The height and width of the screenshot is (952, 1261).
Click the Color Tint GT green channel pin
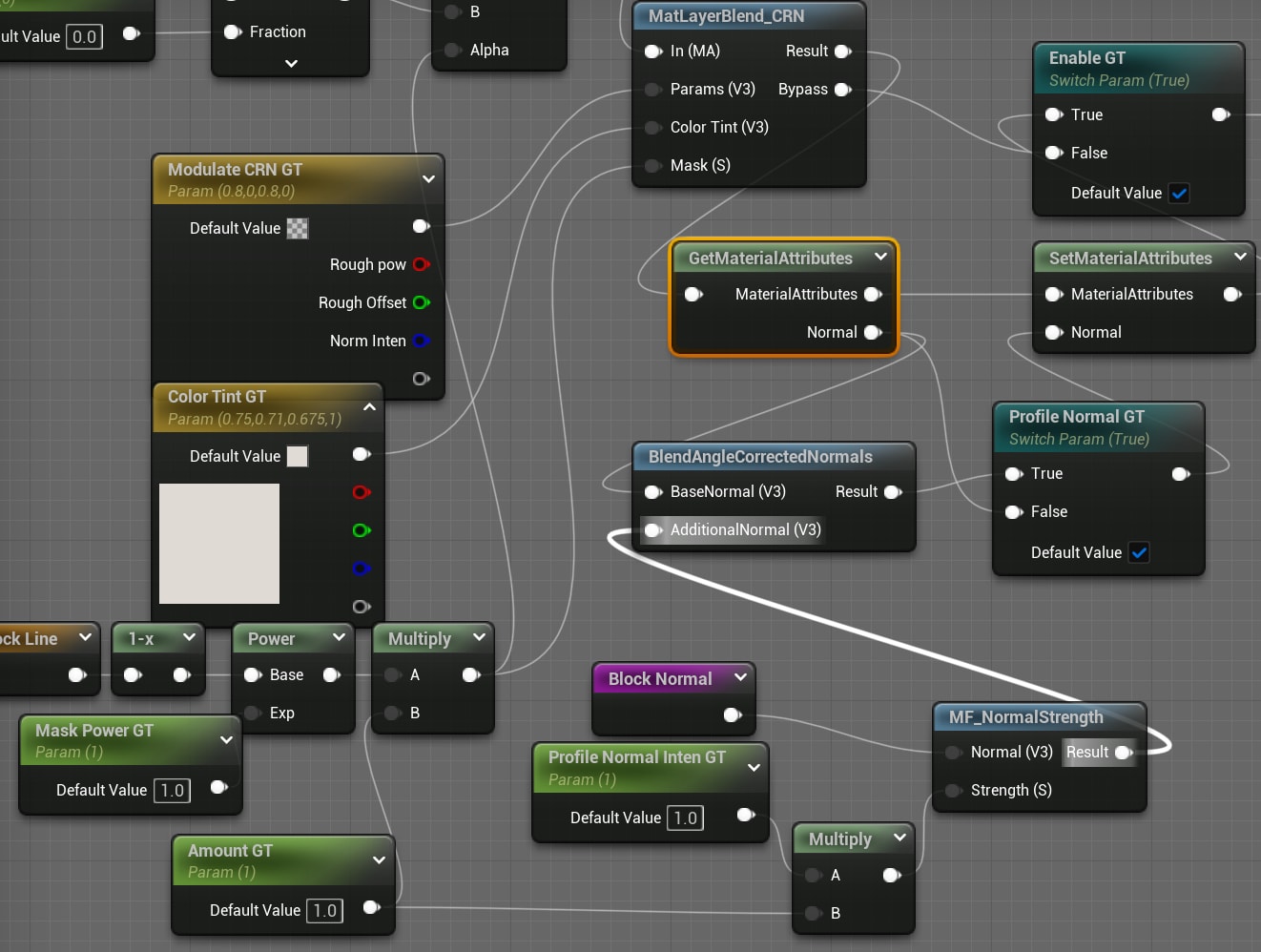coord(362,530)
